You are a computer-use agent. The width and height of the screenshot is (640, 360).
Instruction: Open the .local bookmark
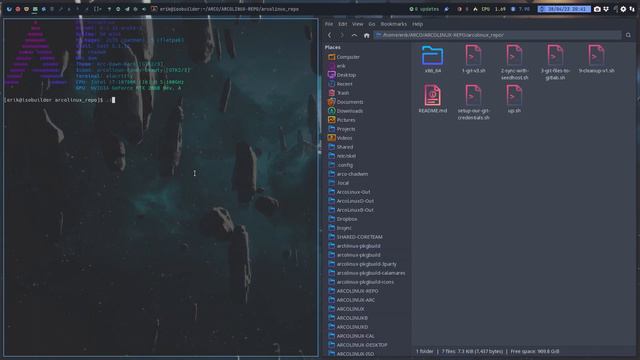click(x=338, y=183)
